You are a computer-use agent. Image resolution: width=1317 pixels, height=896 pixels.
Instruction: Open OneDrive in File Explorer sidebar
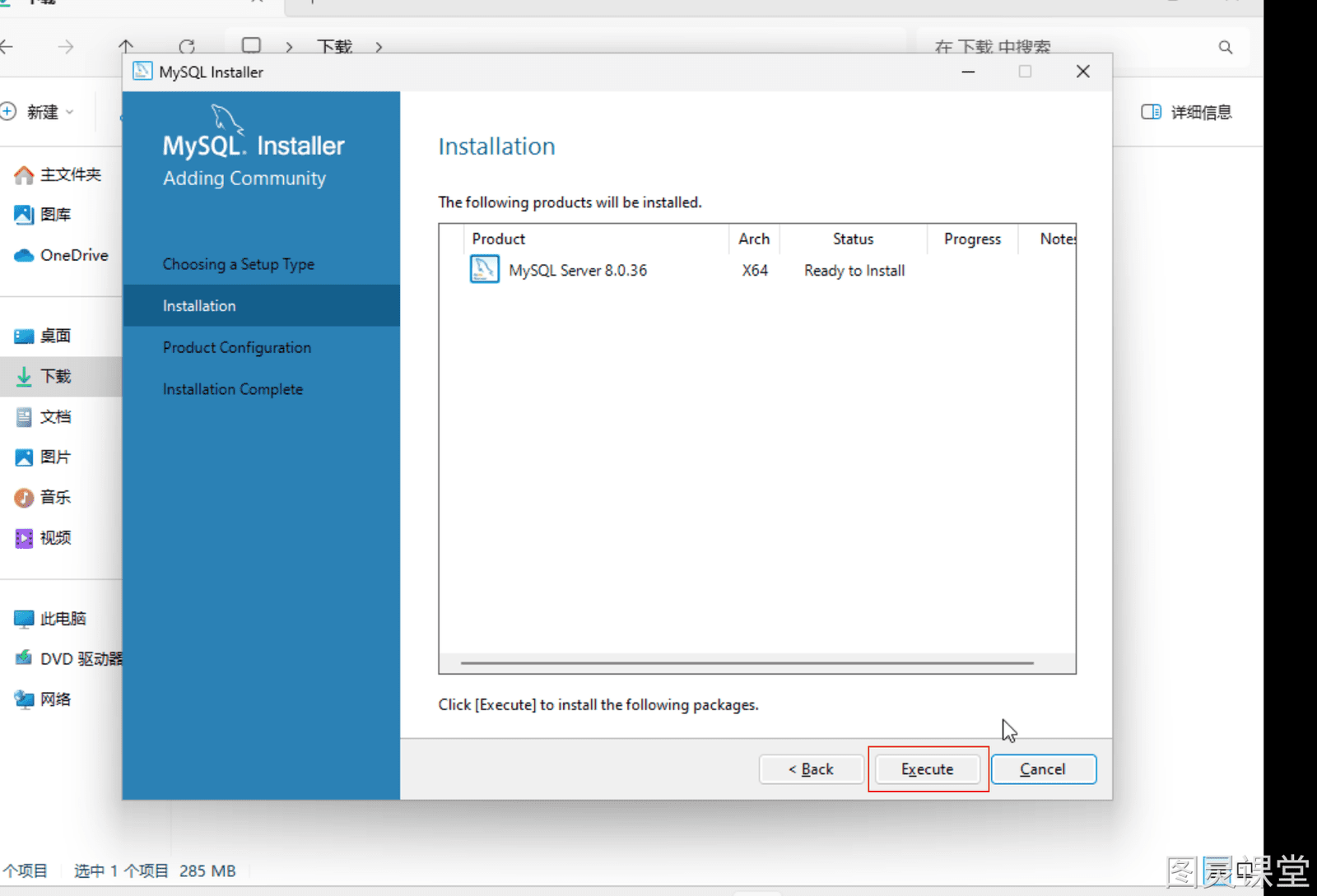coord(74,255)
